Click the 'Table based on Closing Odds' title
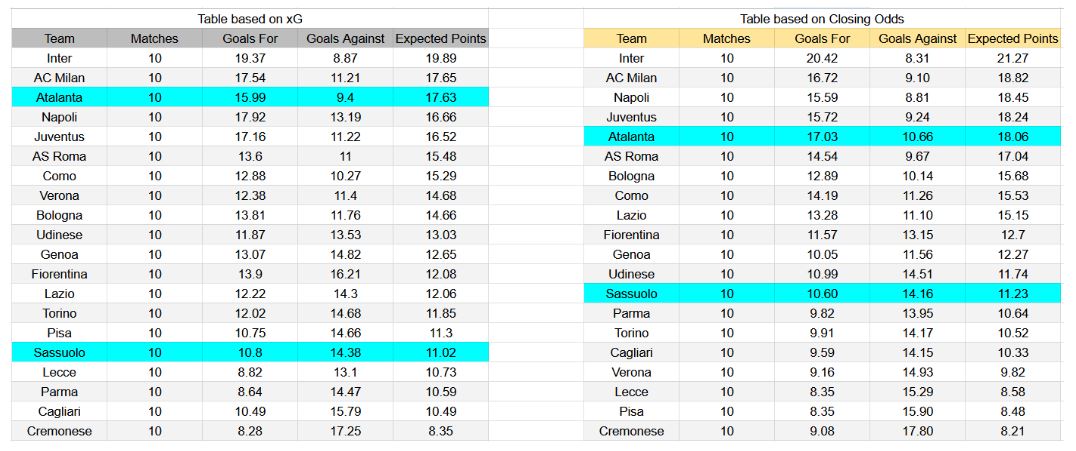 click(x=820, y=18)
